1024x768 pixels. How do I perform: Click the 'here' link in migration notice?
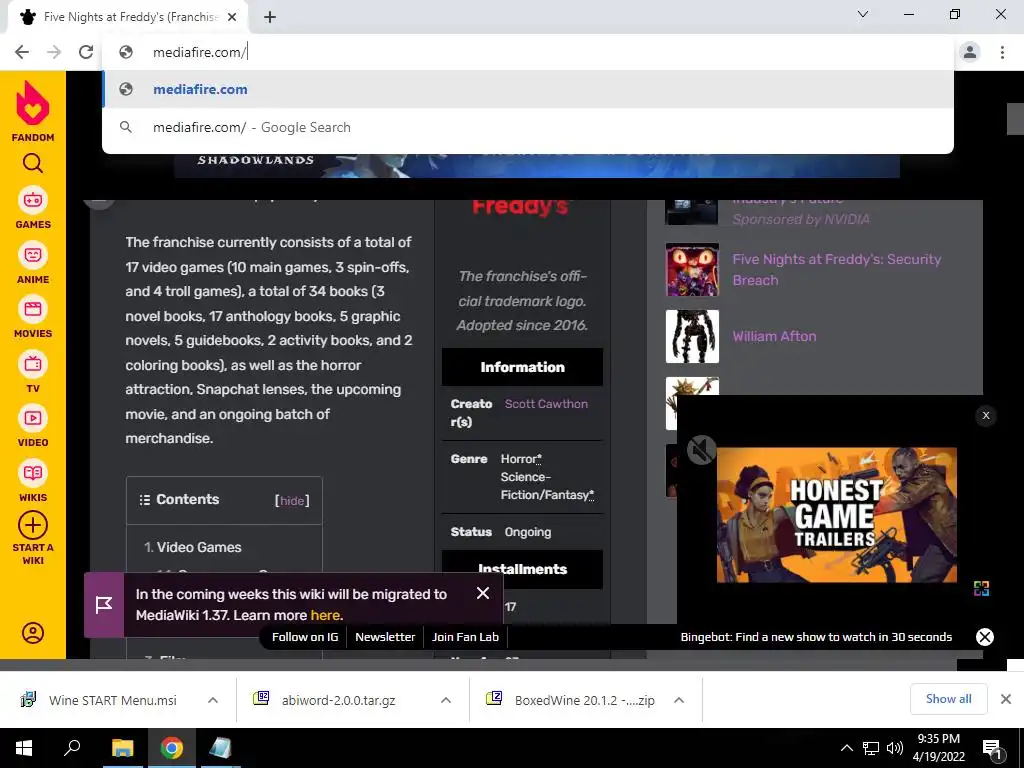click(x=325, y=615)
